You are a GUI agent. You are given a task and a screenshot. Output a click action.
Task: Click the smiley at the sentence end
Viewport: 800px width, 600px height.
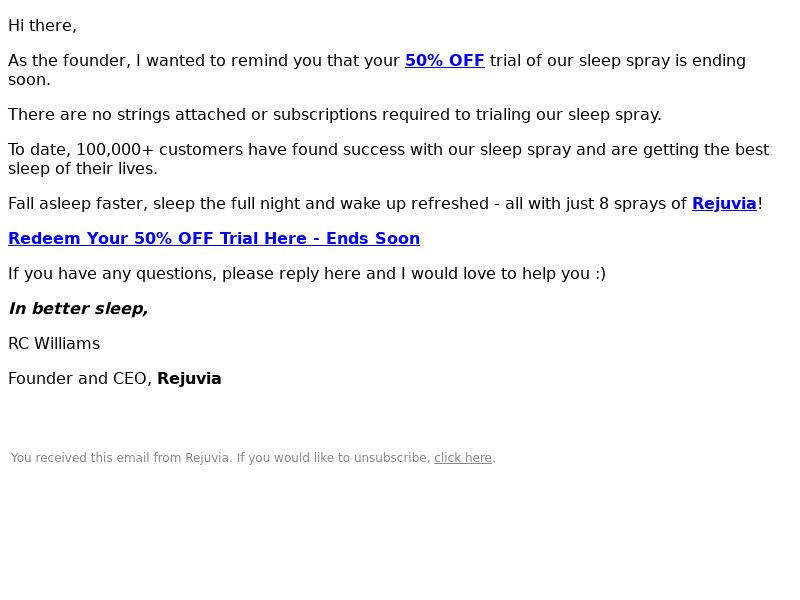(x=600, y=274)
